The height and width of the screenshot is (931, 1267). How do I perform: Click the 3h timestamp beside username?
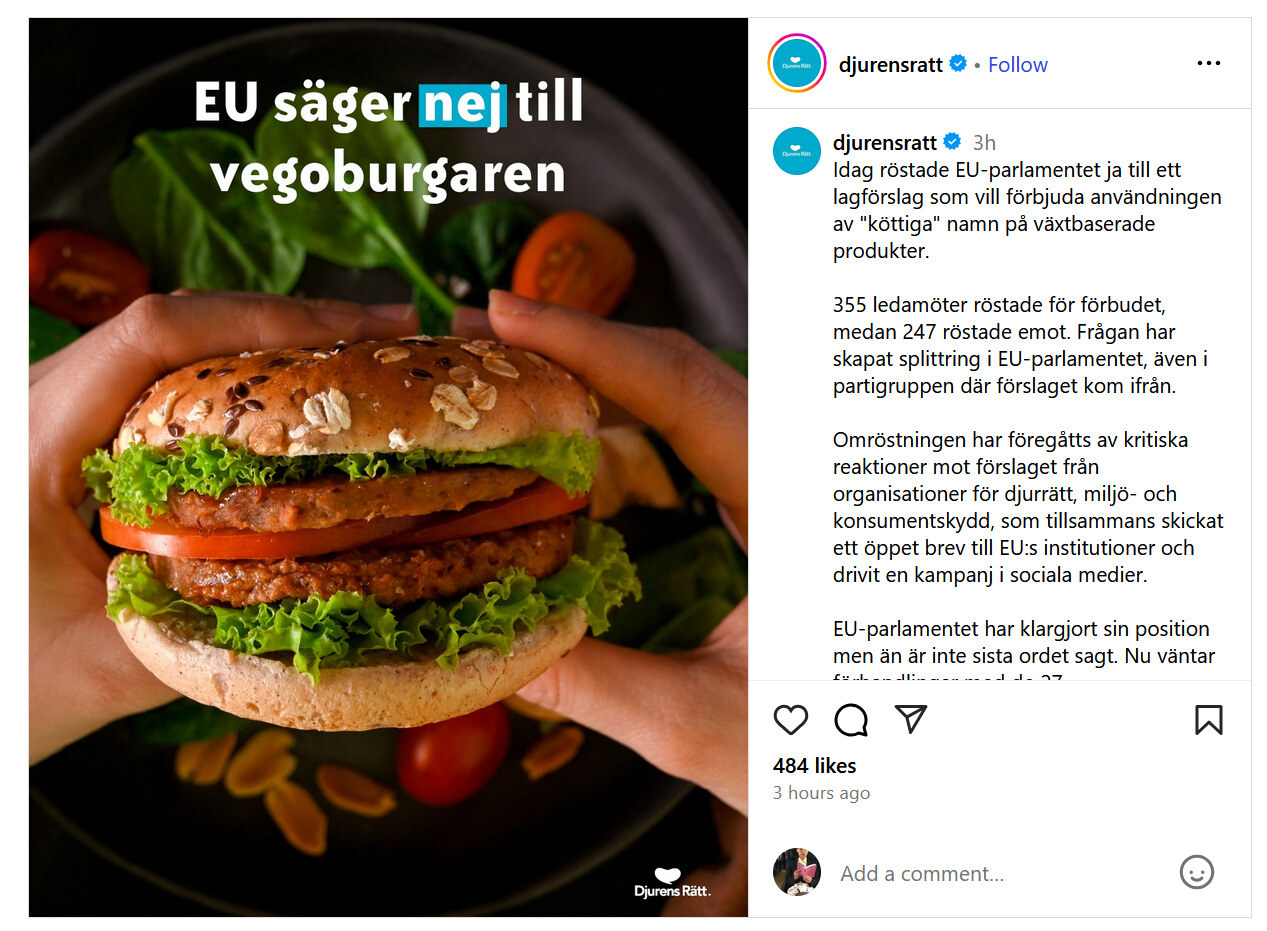(984, 143)
